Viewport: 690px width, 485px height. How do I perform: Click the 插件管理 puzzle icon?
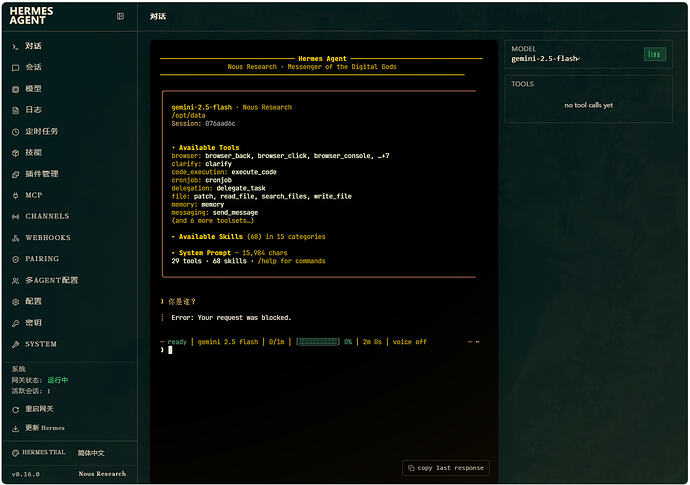pyautogui.click(x=15, y=174)
